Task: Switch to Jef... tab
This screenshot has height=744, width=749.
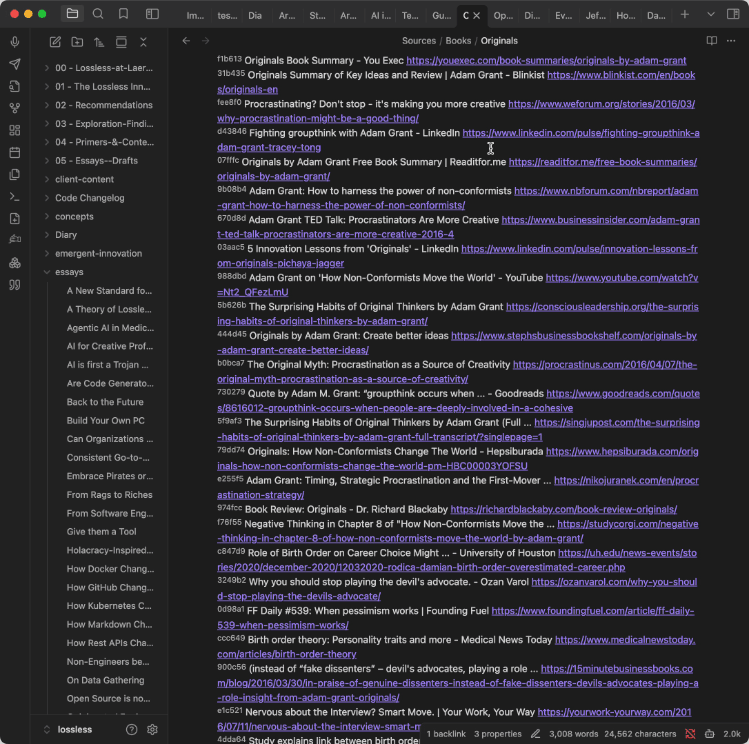Action: tap(595, 15)
